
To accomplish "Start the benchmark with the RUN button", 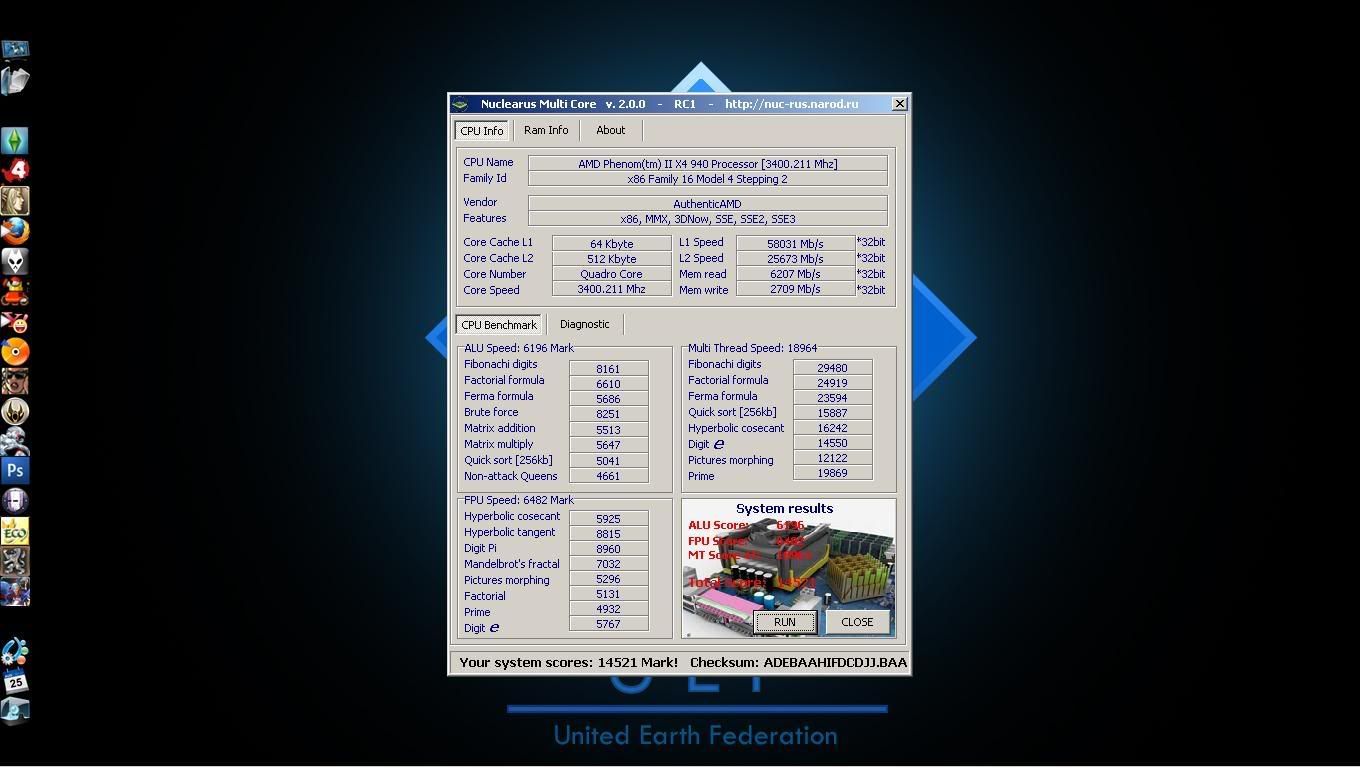I will pyautogui.click(x=785, y=622).
